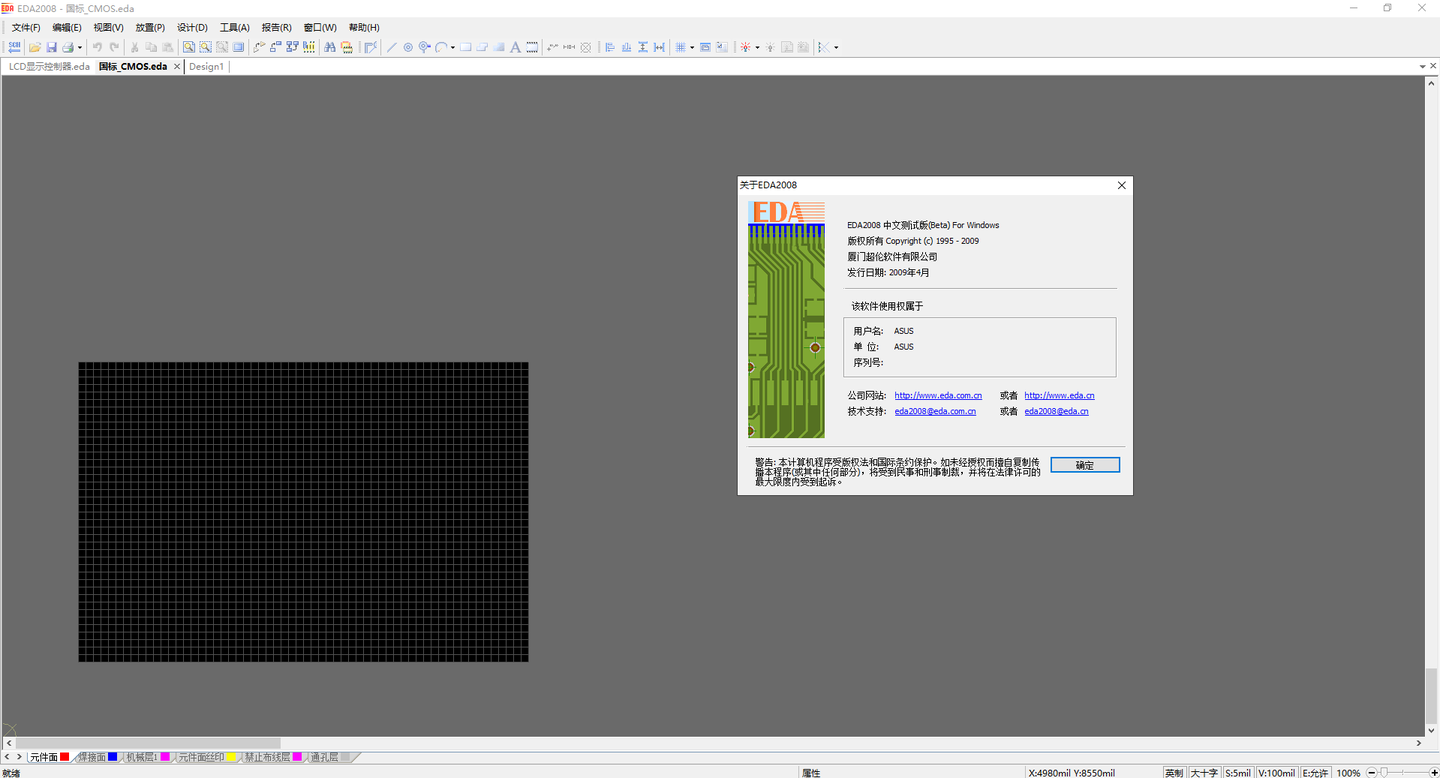
Task: Click the red highlight starburst icon
Action: point(745,47)
